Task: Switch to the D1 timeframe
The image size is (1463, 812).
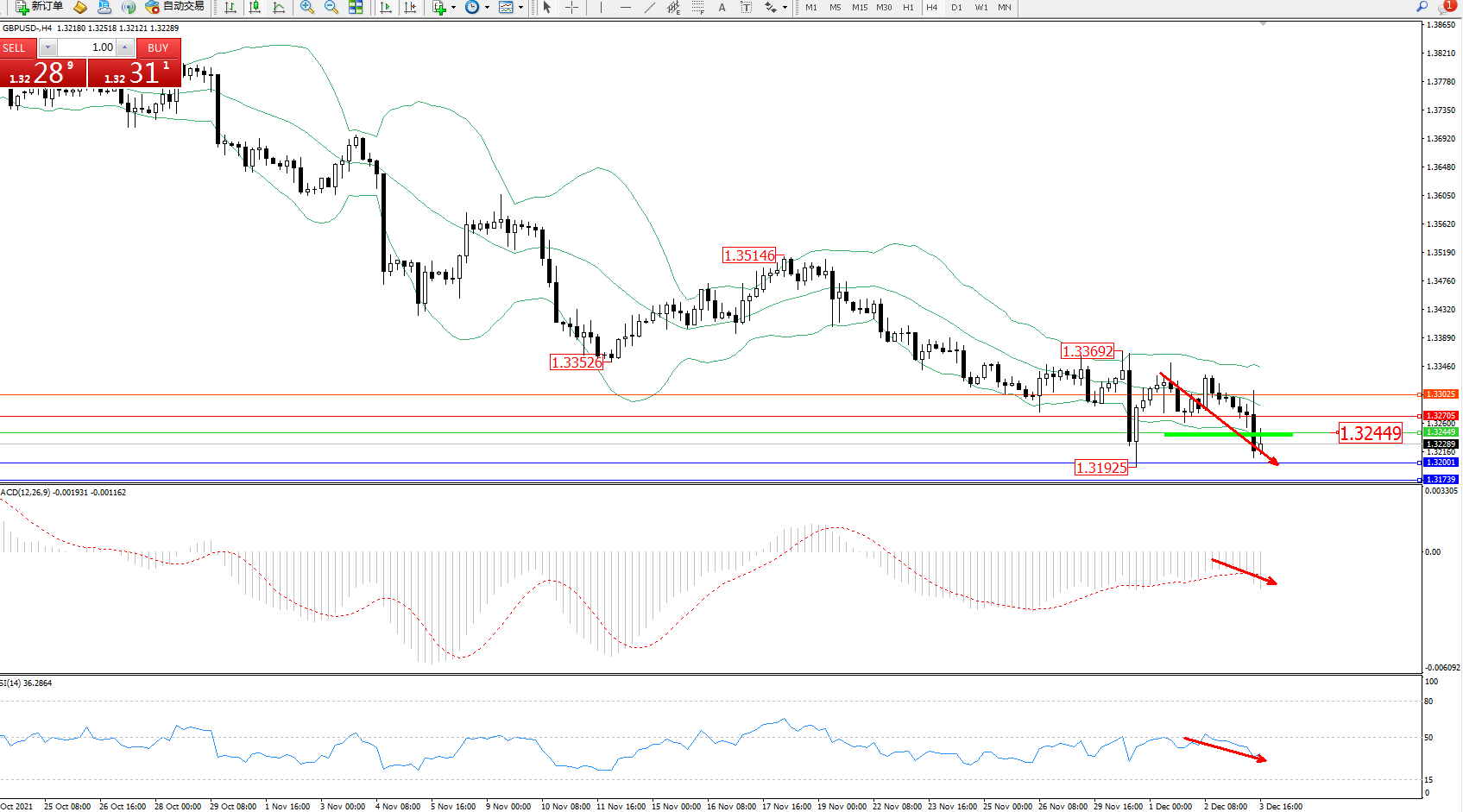Action: 956,7
